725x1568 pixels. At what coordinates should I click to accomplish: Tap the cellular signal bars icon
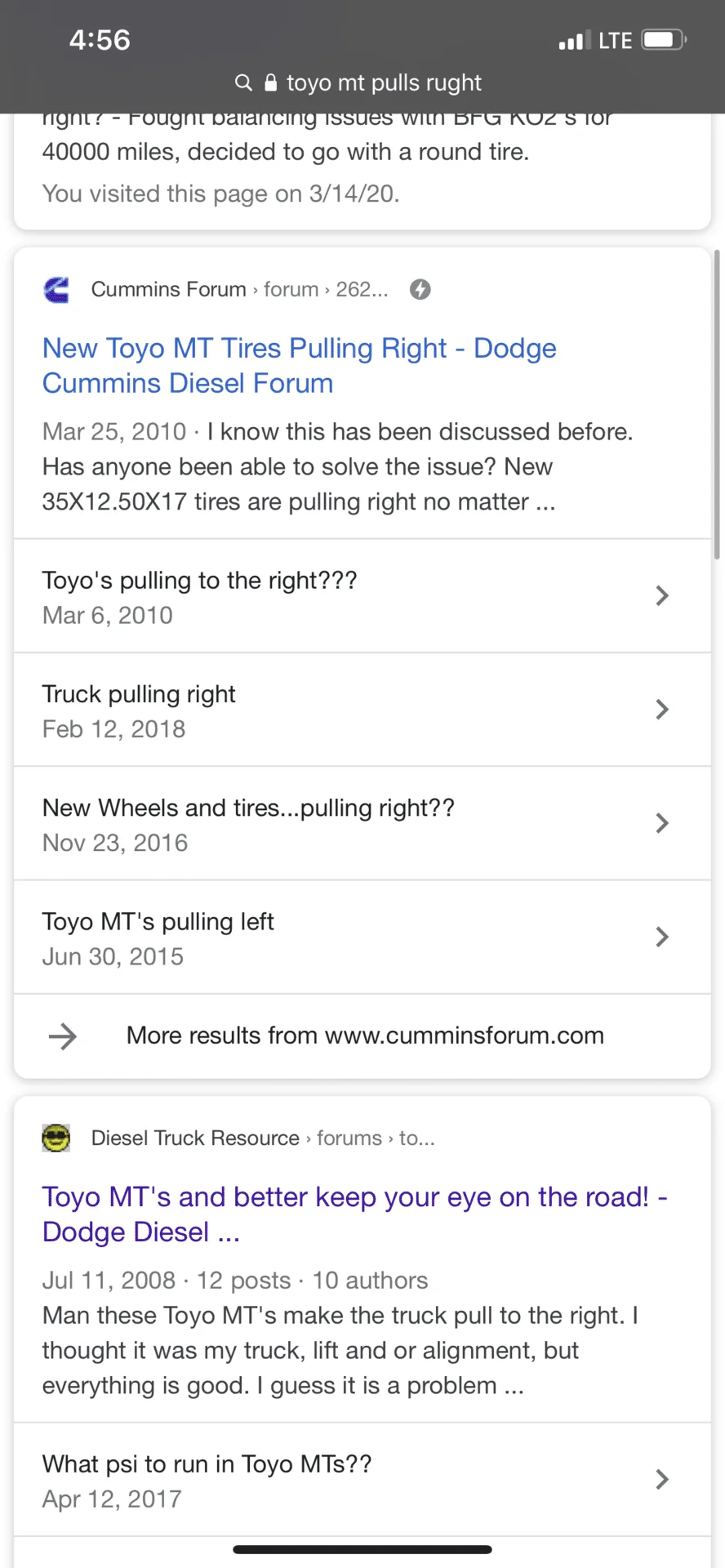tap(575, 40)
